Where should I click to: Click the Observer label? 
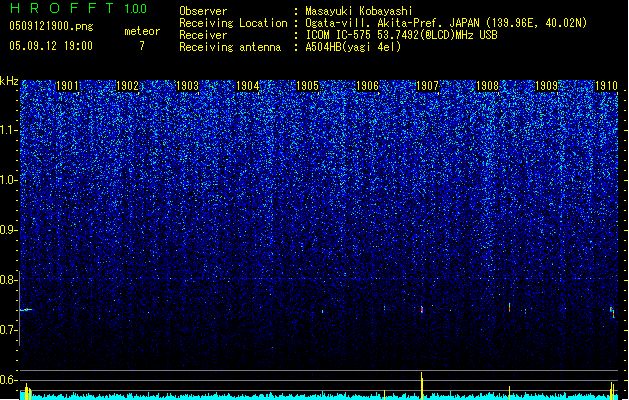tap(203, 11)
